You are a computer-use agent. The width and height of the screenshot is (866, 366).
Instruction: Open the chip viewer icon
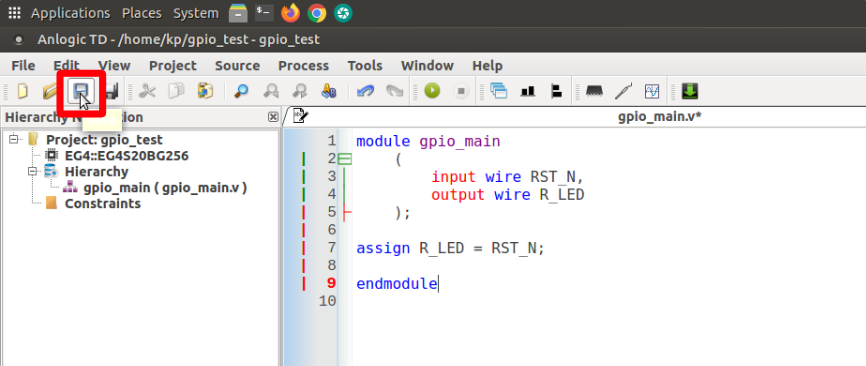click(594, 91)
